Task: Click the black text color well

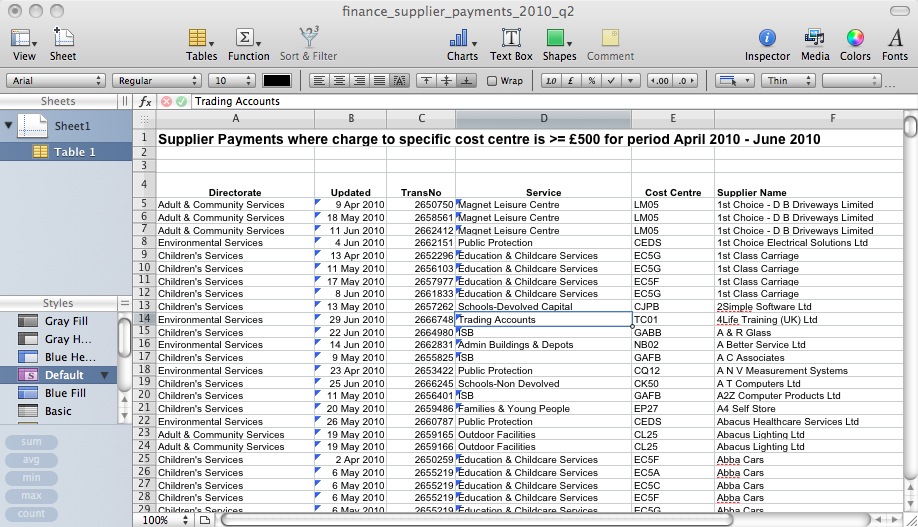Action: point(276,81)
